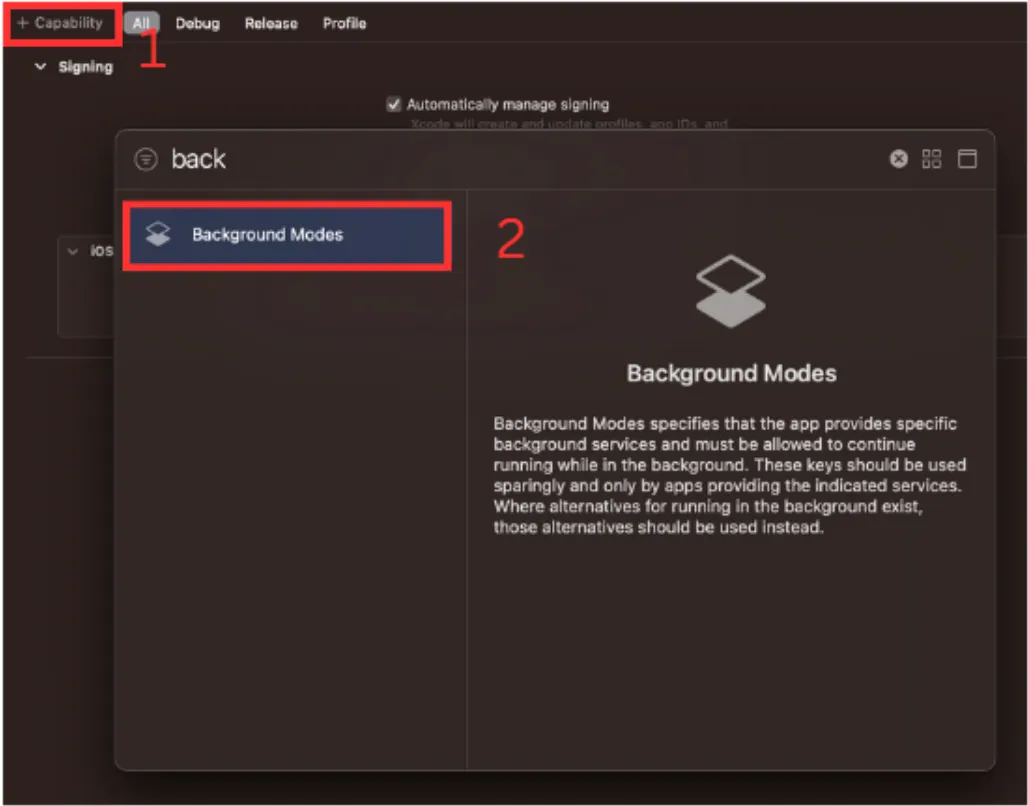Switch to the Release tab
The height and width of the screenshot is (806, 1028).
click(x=271, y=24)
